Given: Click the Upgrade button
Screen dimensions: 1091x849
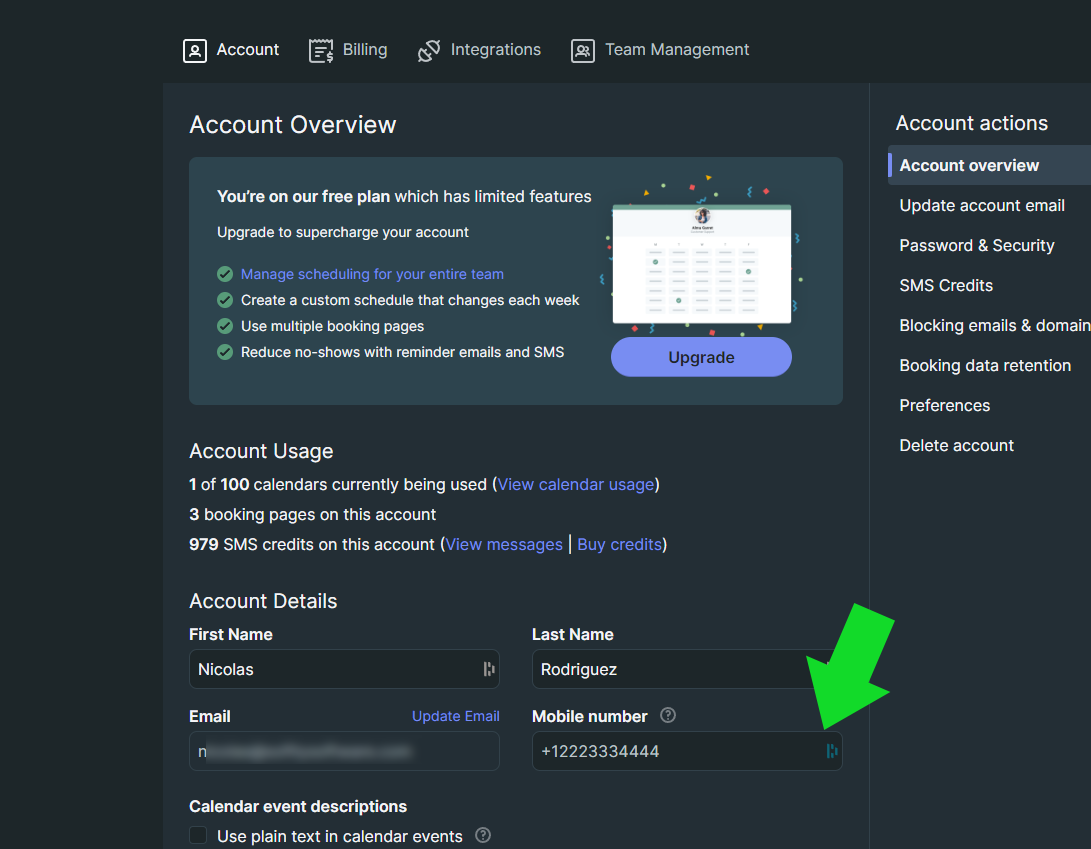Looking at the screenshot, I should pos(701,357).
